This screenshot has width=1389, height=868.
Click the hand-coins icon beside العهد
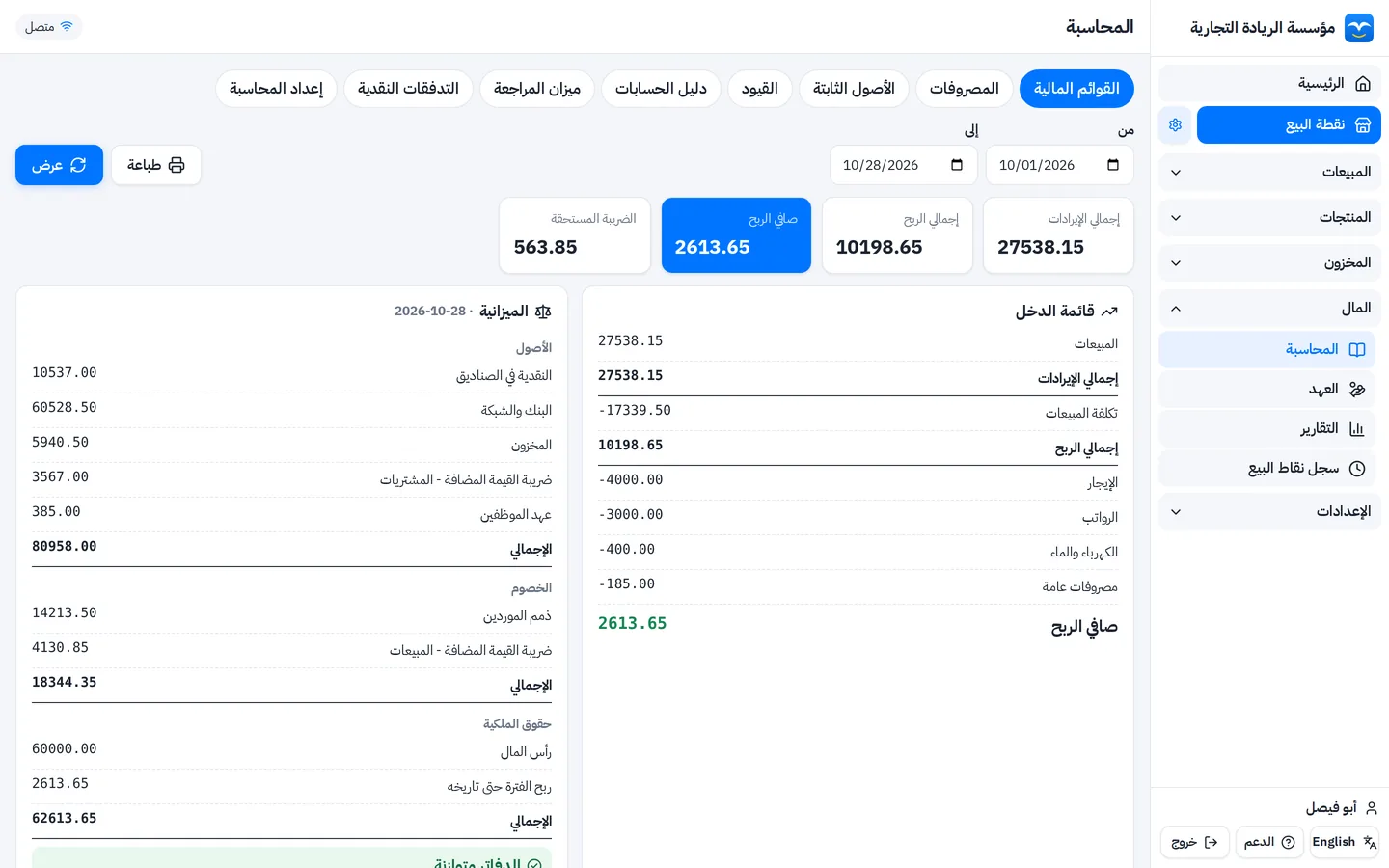[x=1357, y=390]
